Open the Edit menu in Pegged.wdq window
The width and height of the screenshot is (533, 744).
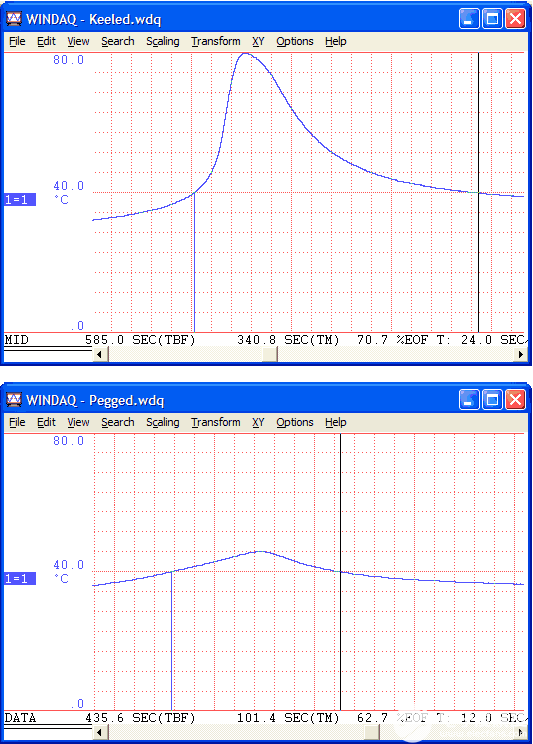46,422
